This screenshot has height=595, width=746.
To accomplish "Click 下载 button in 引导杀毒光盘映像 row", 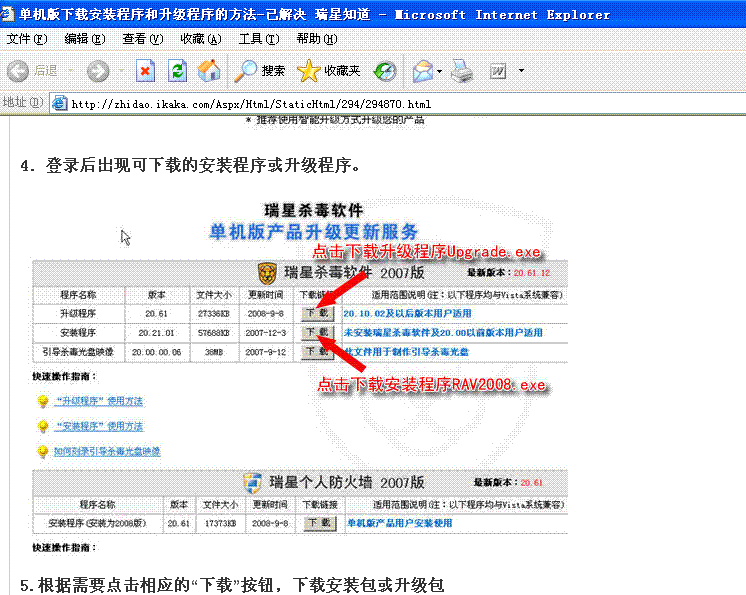I will 318,352.
